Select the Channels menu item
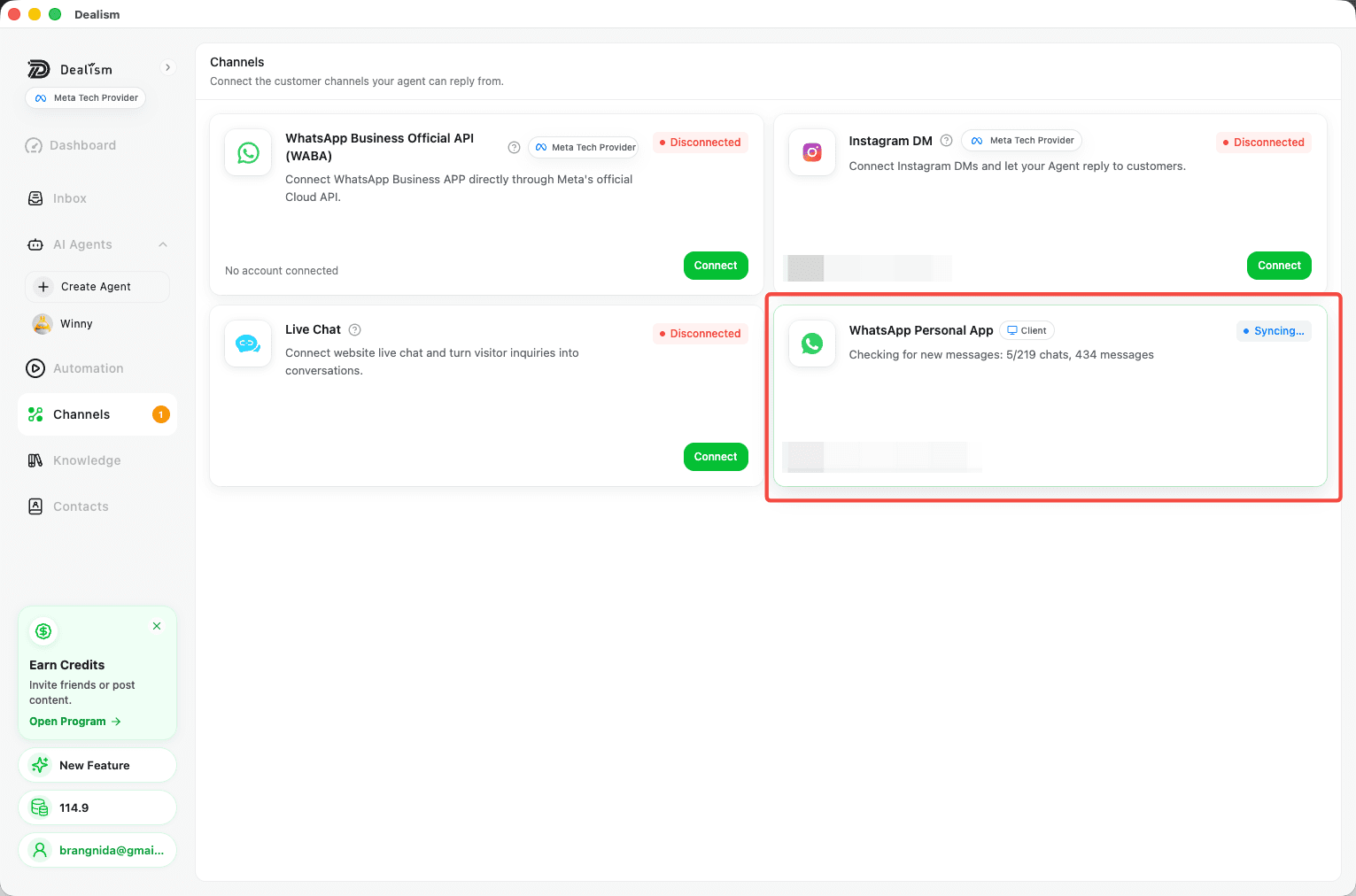 click(97, 414)
